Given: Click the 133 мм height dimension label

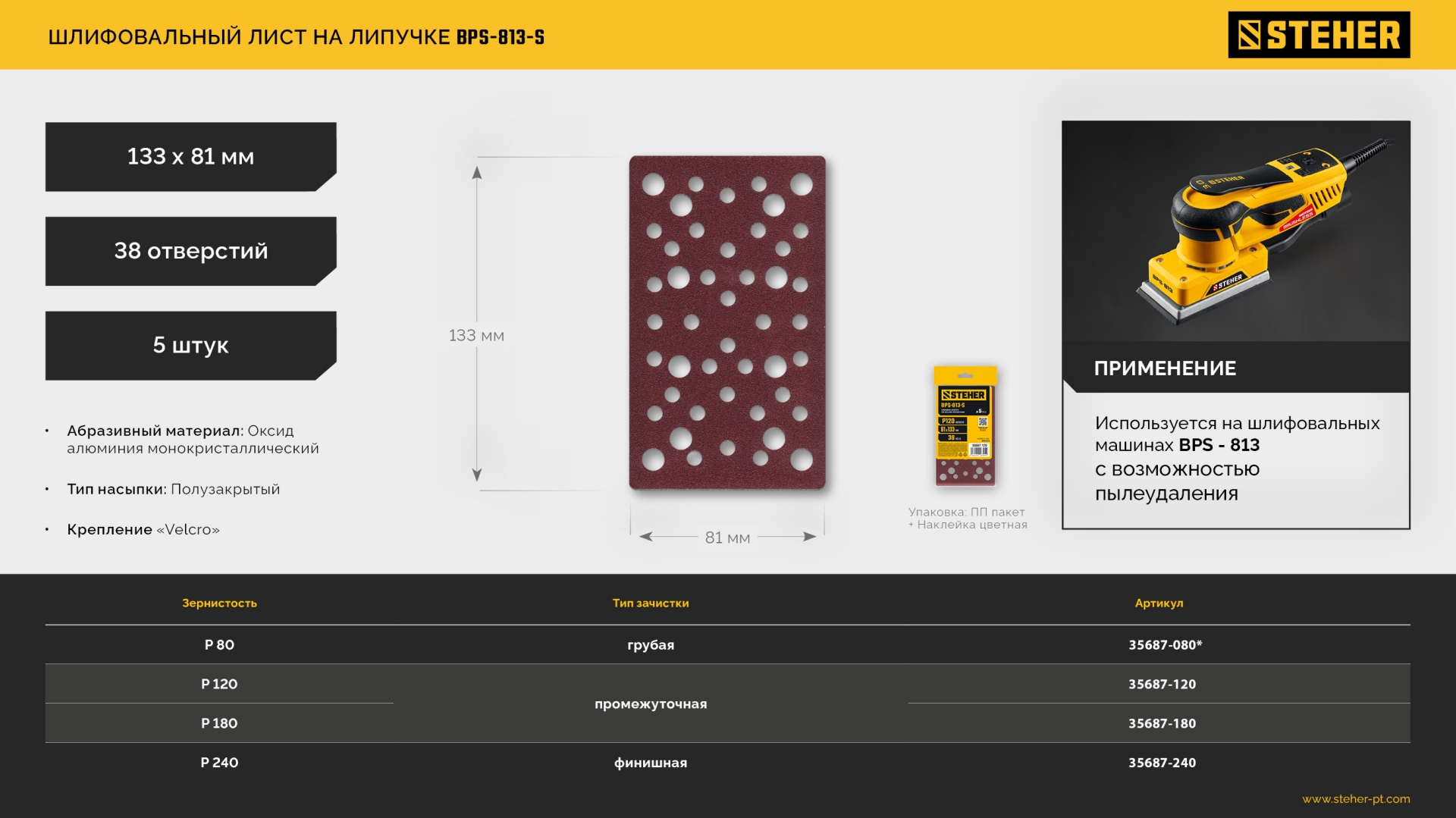Looking at the screenshot, I should click(476, 336).
